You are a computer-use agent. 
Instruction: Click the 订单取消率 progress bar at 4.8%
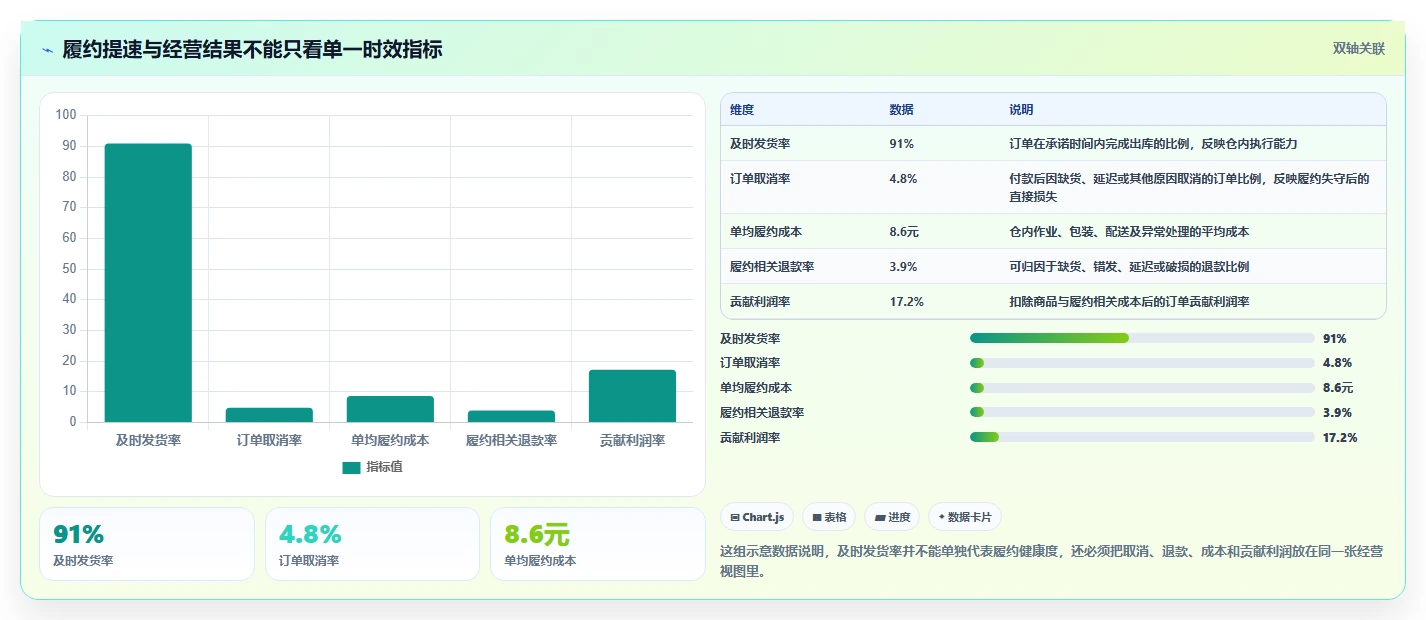pyautogui.click(x=1142, y=363)
